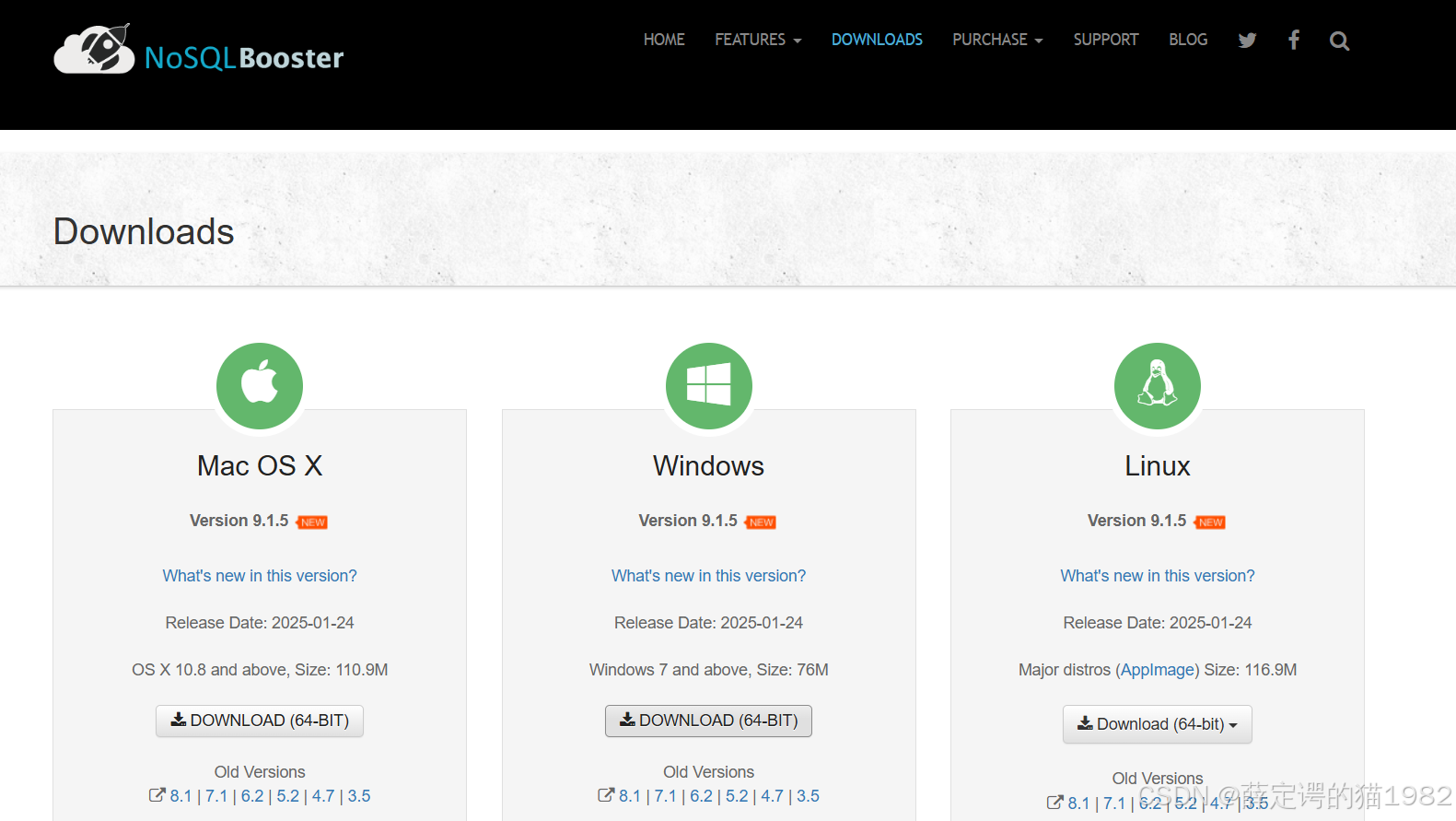
Task: Open Mac old version 8.1
Action: (x=181, y=796)
